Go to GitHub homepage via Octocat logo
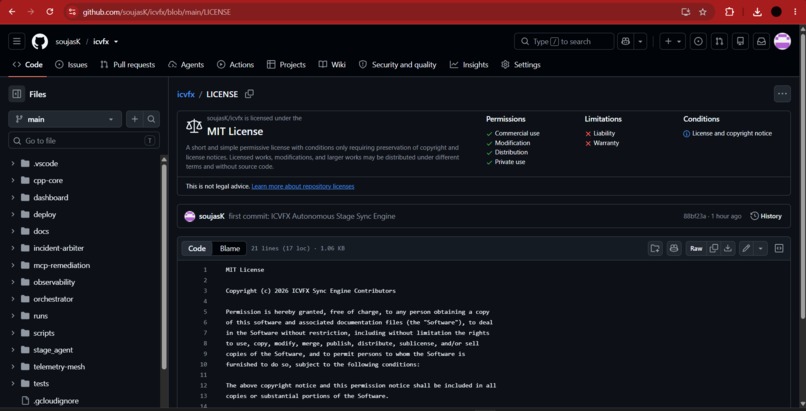 (x=40, y=42)
